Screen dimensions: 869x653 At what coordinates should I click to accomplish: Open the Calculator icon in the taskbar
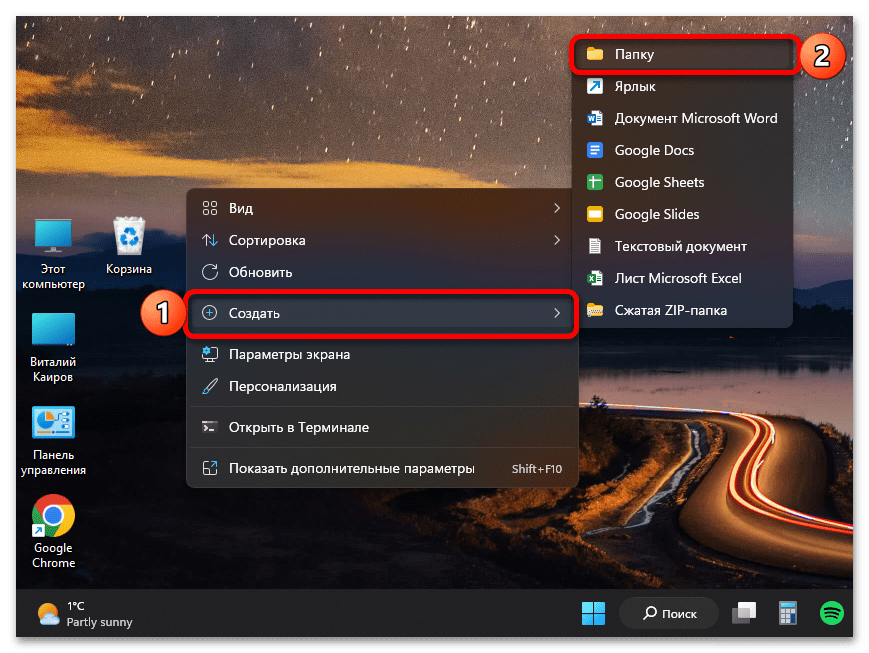coord(787,612)
